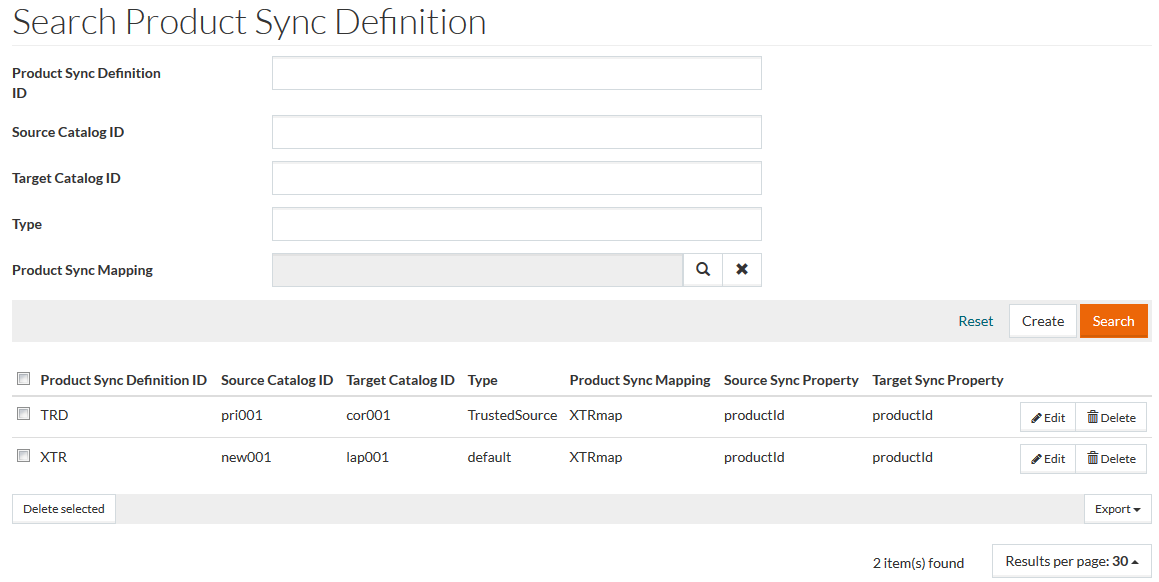Click the Create button
This screenshot has height=582, width=1159.
click(1042, 321)
